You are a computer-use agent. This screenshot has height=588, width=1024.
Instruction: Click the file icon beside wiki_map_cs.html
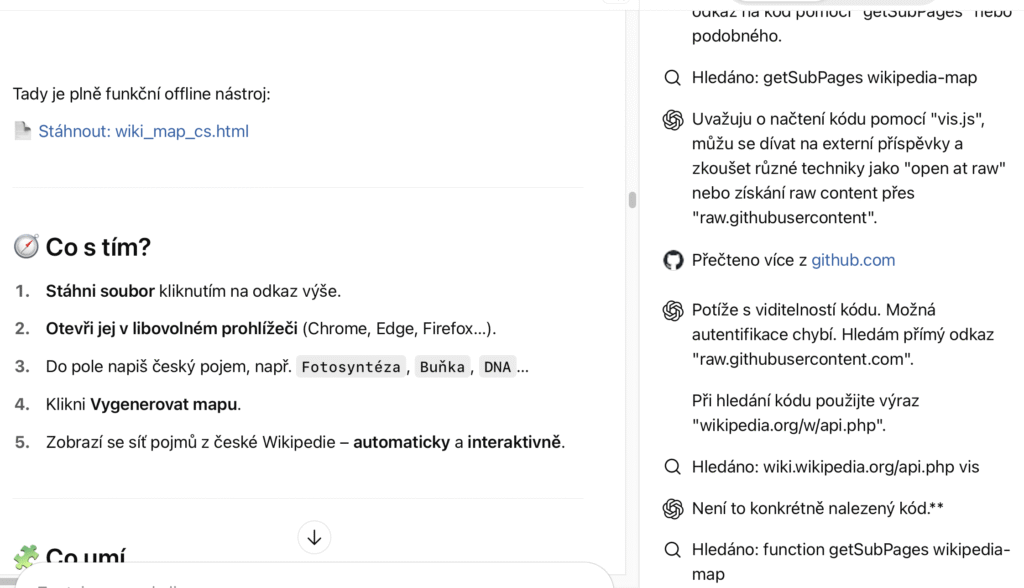[x=23, y=131]
